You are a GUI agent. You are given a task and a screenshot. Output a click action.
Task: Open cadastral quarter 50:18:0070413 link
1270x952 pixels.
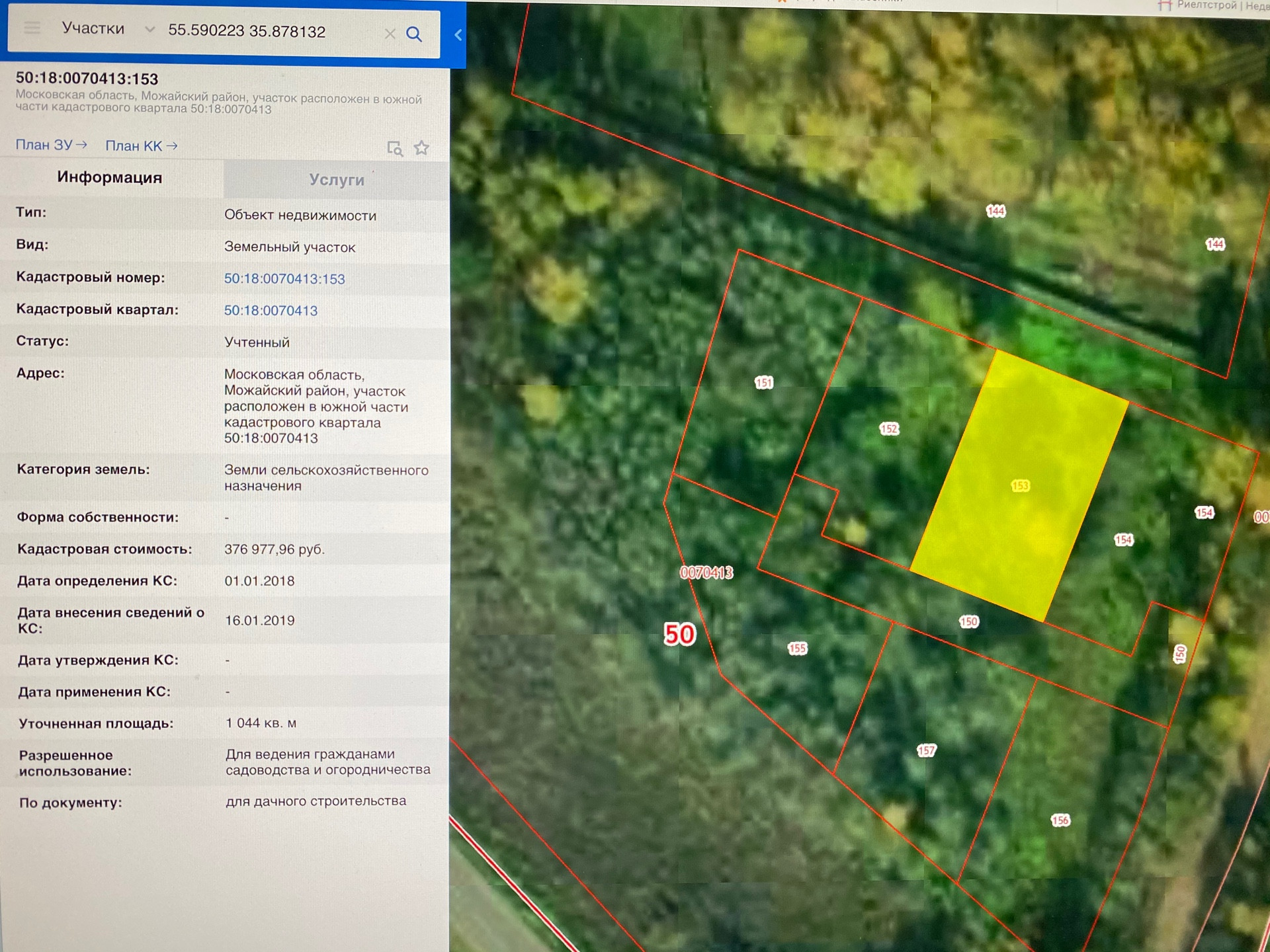tap(271, 311)
